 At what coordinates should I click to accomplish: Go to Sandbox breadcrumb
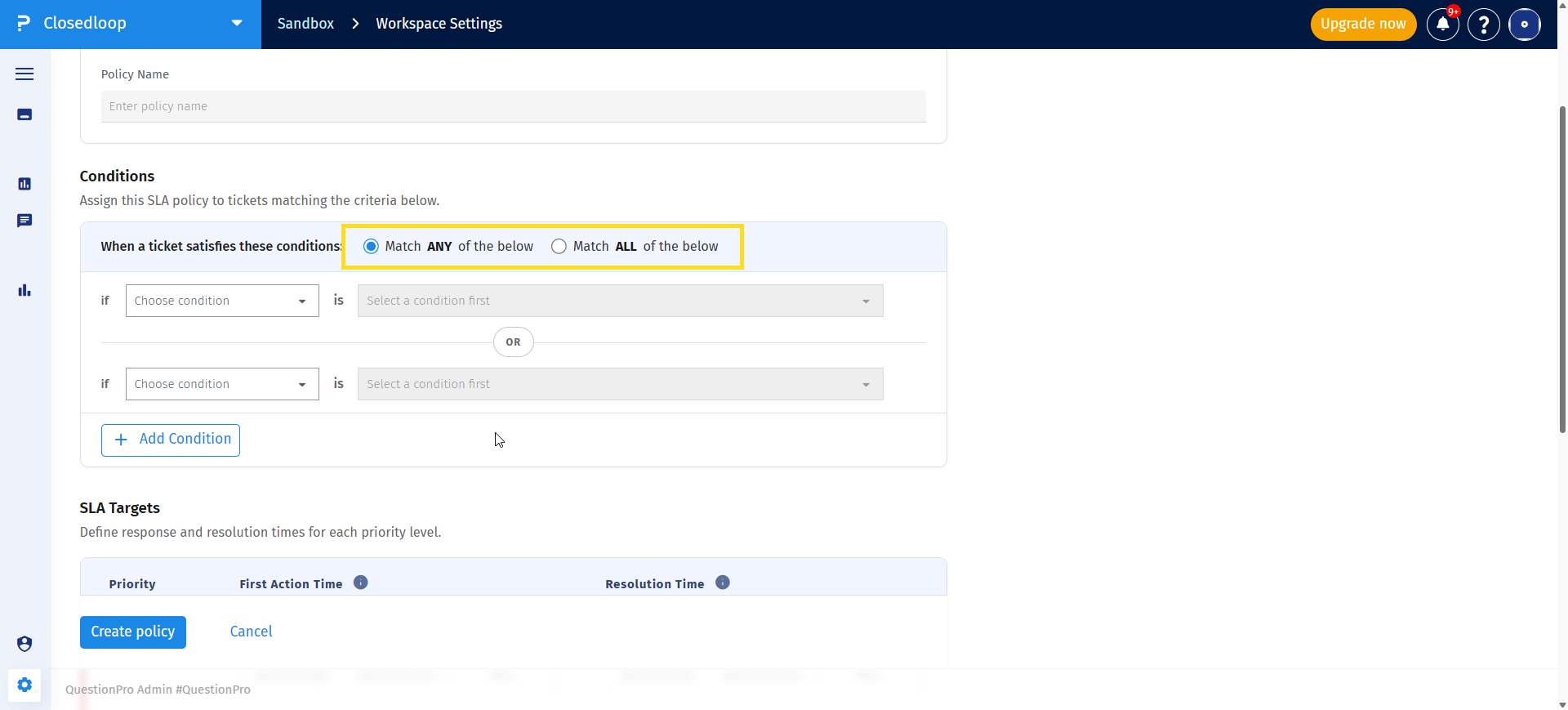[x=305, y=24]
